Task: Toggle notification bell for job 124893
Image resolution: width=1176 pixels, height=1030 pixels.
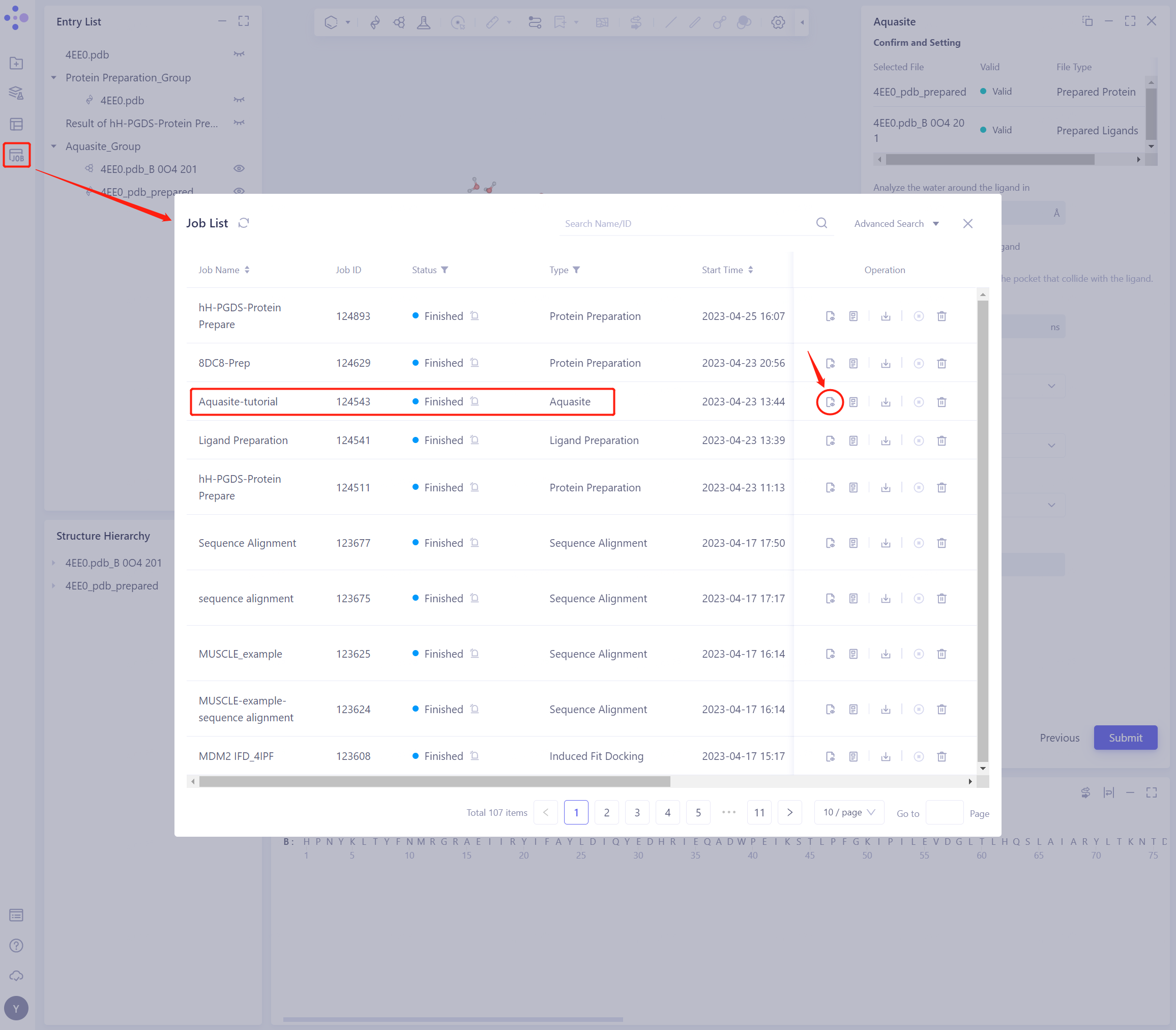Action: tap(474, 315)
